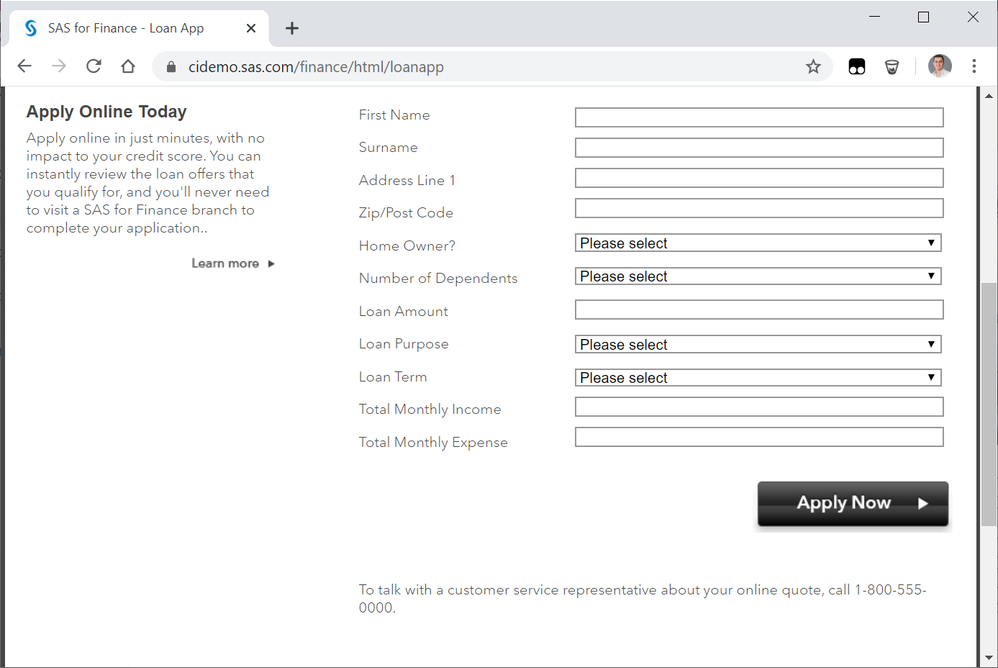Bookmark this page with the star icon
The image size is (998, 668).
813,67
